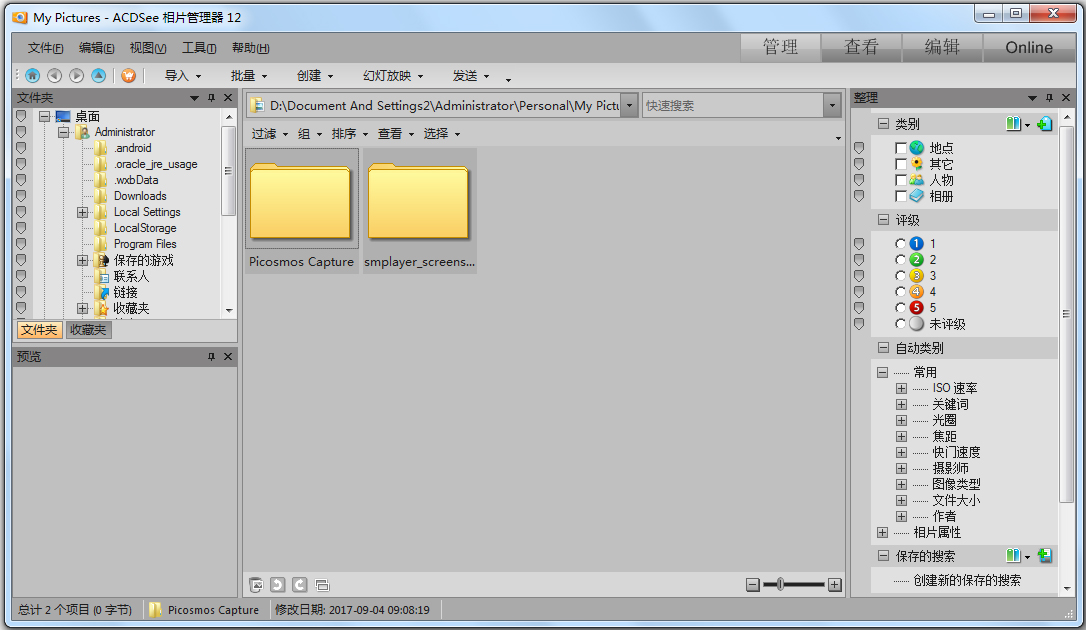Check the 人物 category checkbox
The height and width of the screenshot is (630, 1086).
tap(900, 180)
